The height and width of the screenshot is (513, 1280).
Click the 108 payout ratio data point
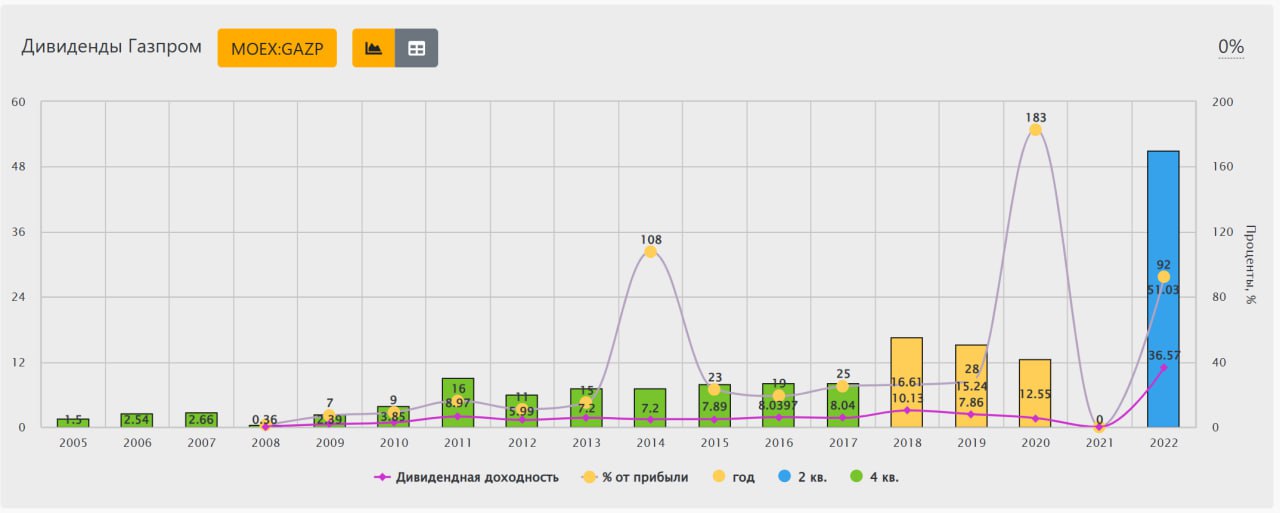tap(650, 252)
